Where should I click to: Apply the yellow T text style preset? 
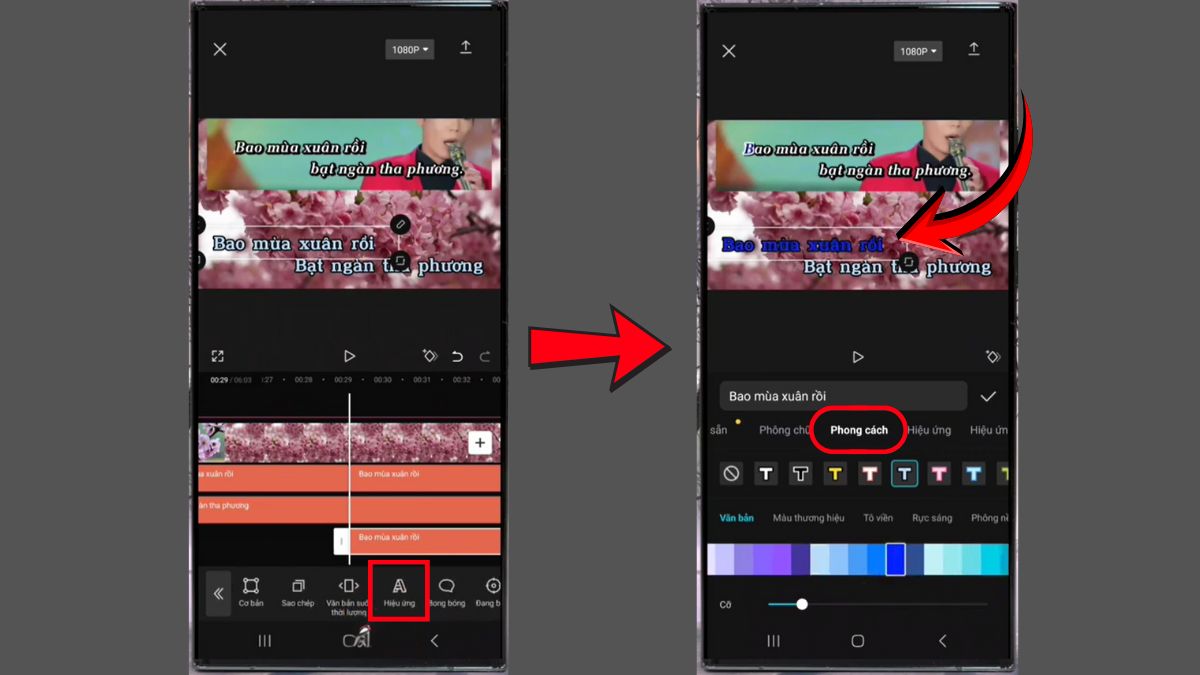[835, 474]
